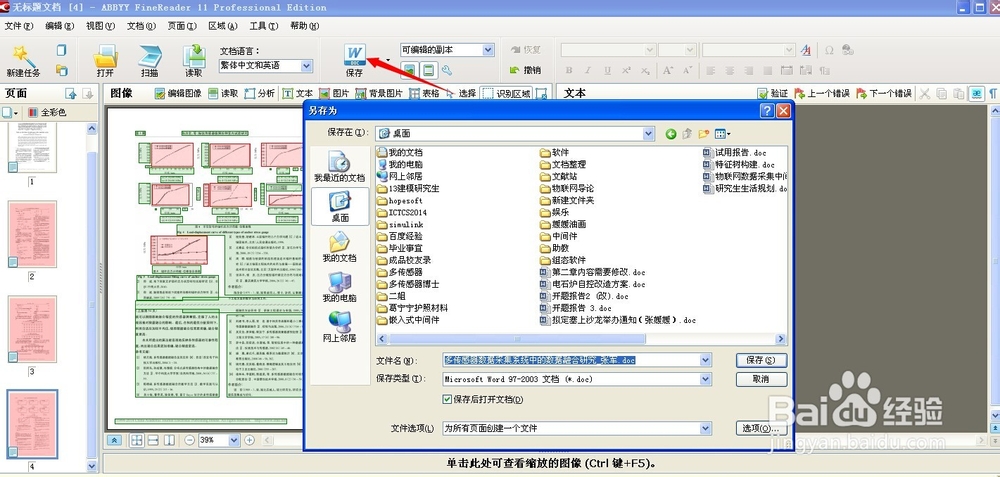Open the views menu dropdown in save dialog
The image size is (1000, 477).
[x=723, y=133]
